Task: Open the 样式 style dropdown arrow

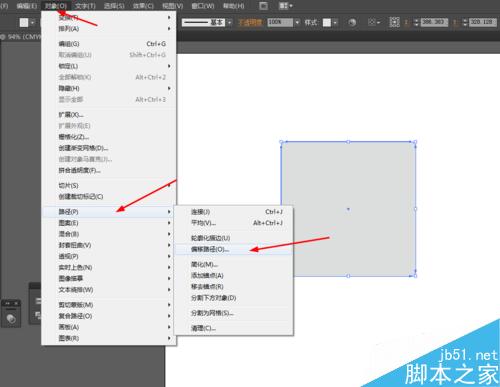Action: 335,22
